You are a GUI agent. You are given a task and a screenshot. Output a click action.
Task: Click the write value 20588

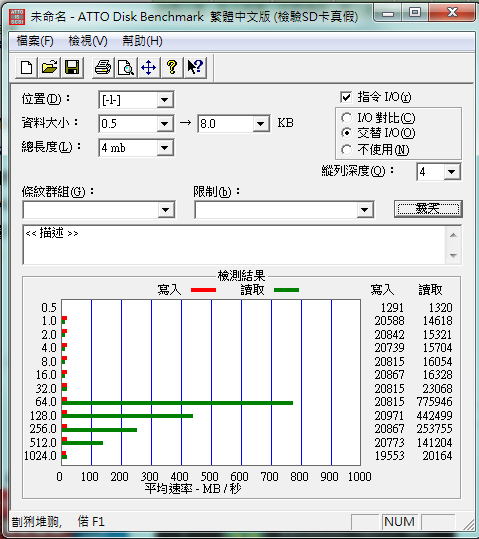(x=389, y=321)
